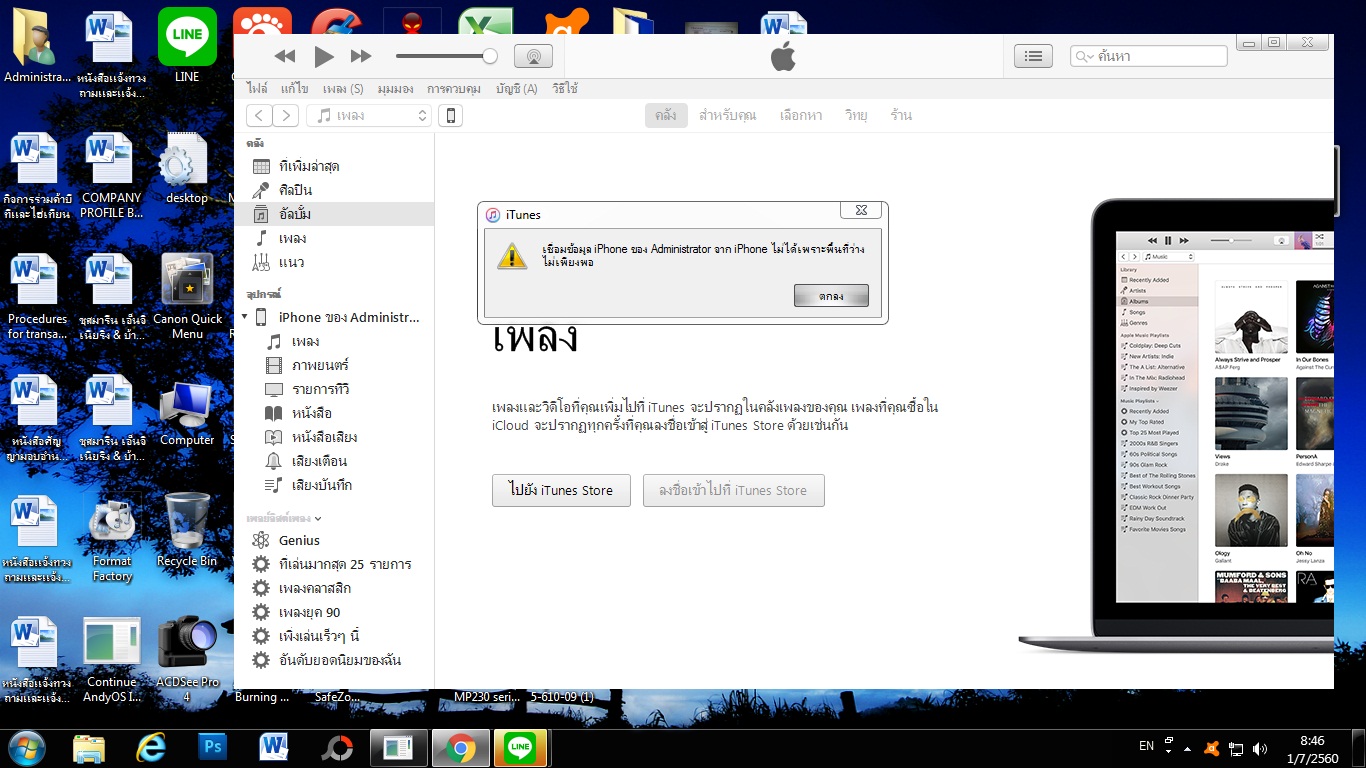Open the Genius playlist
The image size is (1366, 768).
(335, 540)
